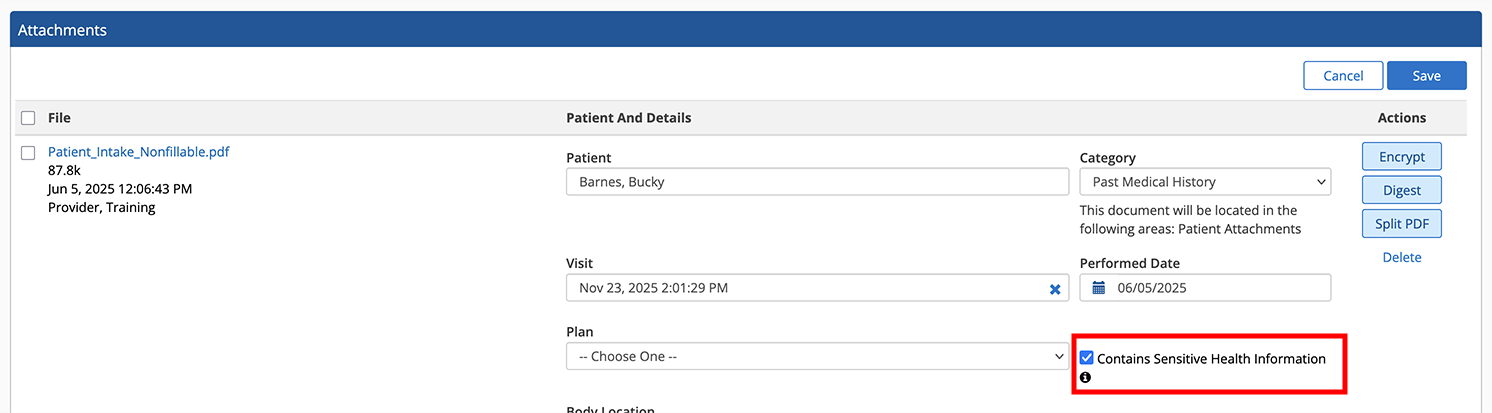Image resolution: width=1492 pixels, height=413 pixels.
Task: Uncheck Contains Sensitive Health Information
Action: coord(1087,358)
